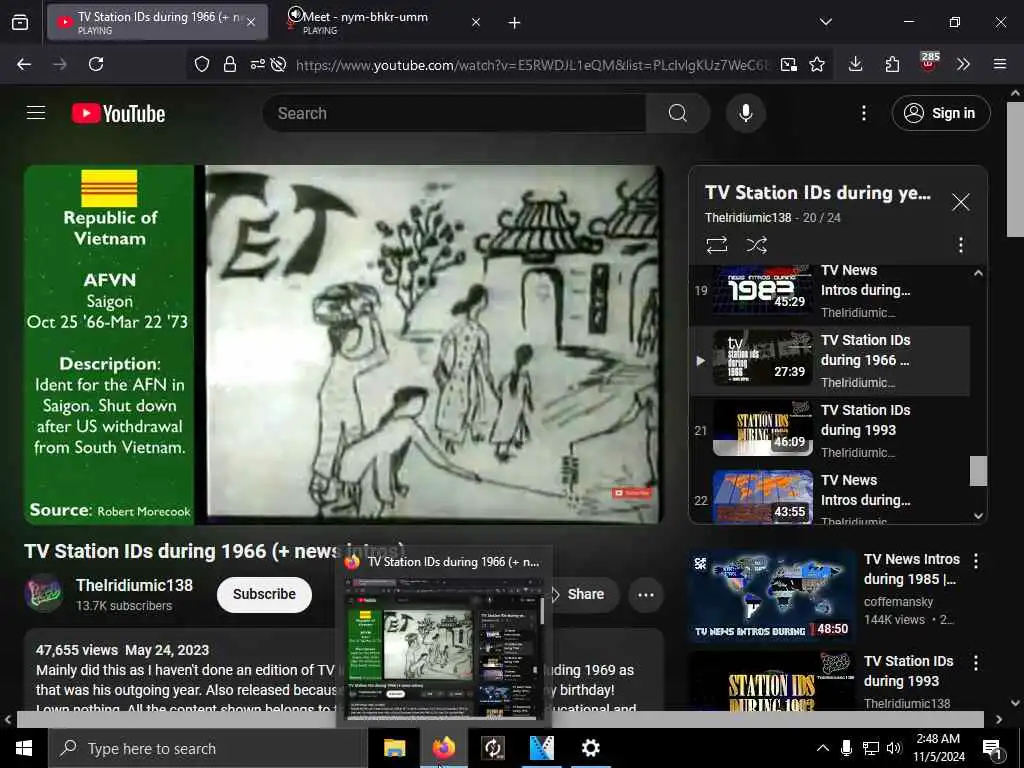This screenshot has height=768, width=1024.
Task: Open microphone icon in system tray
Action: [x=846, y=748]
